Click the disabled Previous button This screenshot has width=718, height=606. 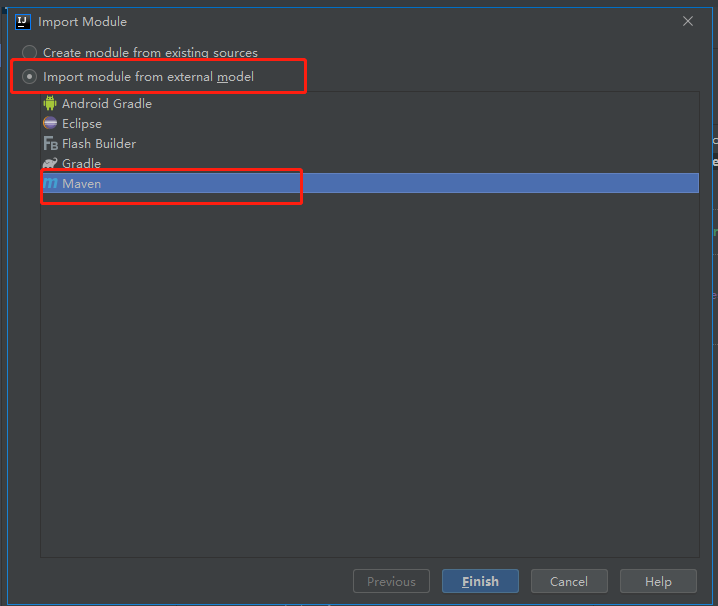(x=392, y=581)
